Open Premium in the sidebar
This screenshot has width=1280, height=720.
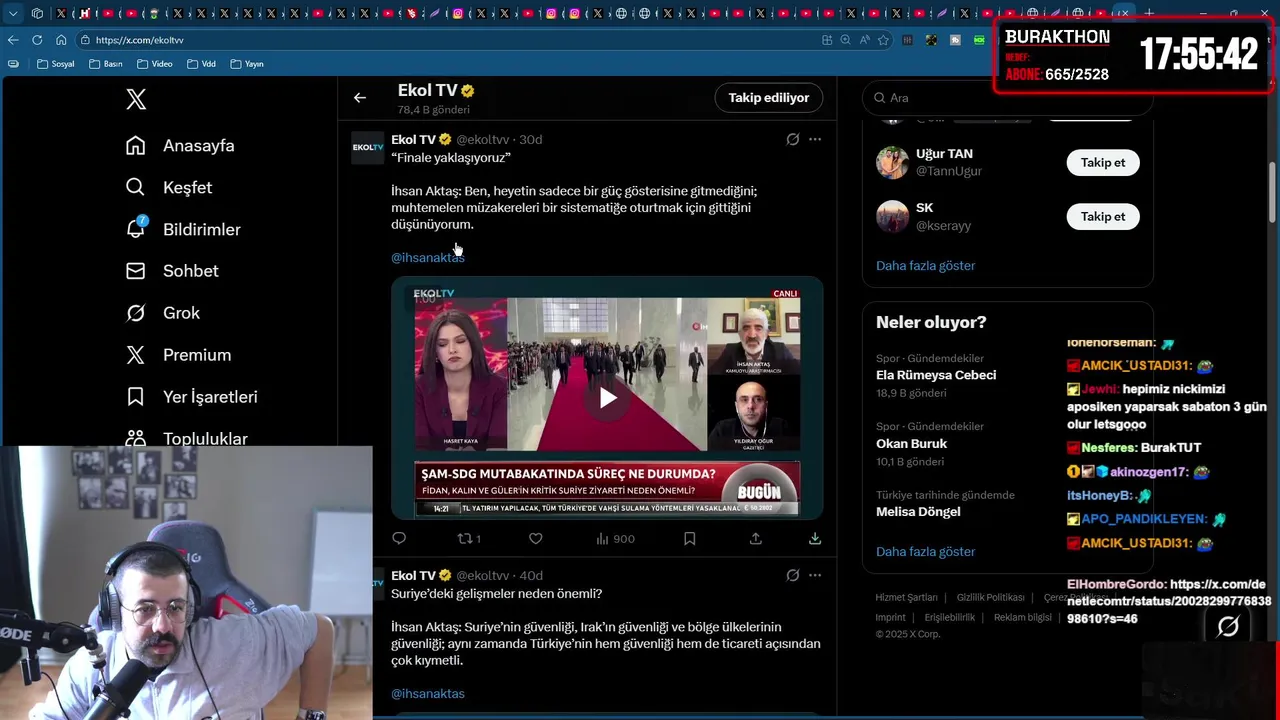pyautogui.click(x=178, y=355)
